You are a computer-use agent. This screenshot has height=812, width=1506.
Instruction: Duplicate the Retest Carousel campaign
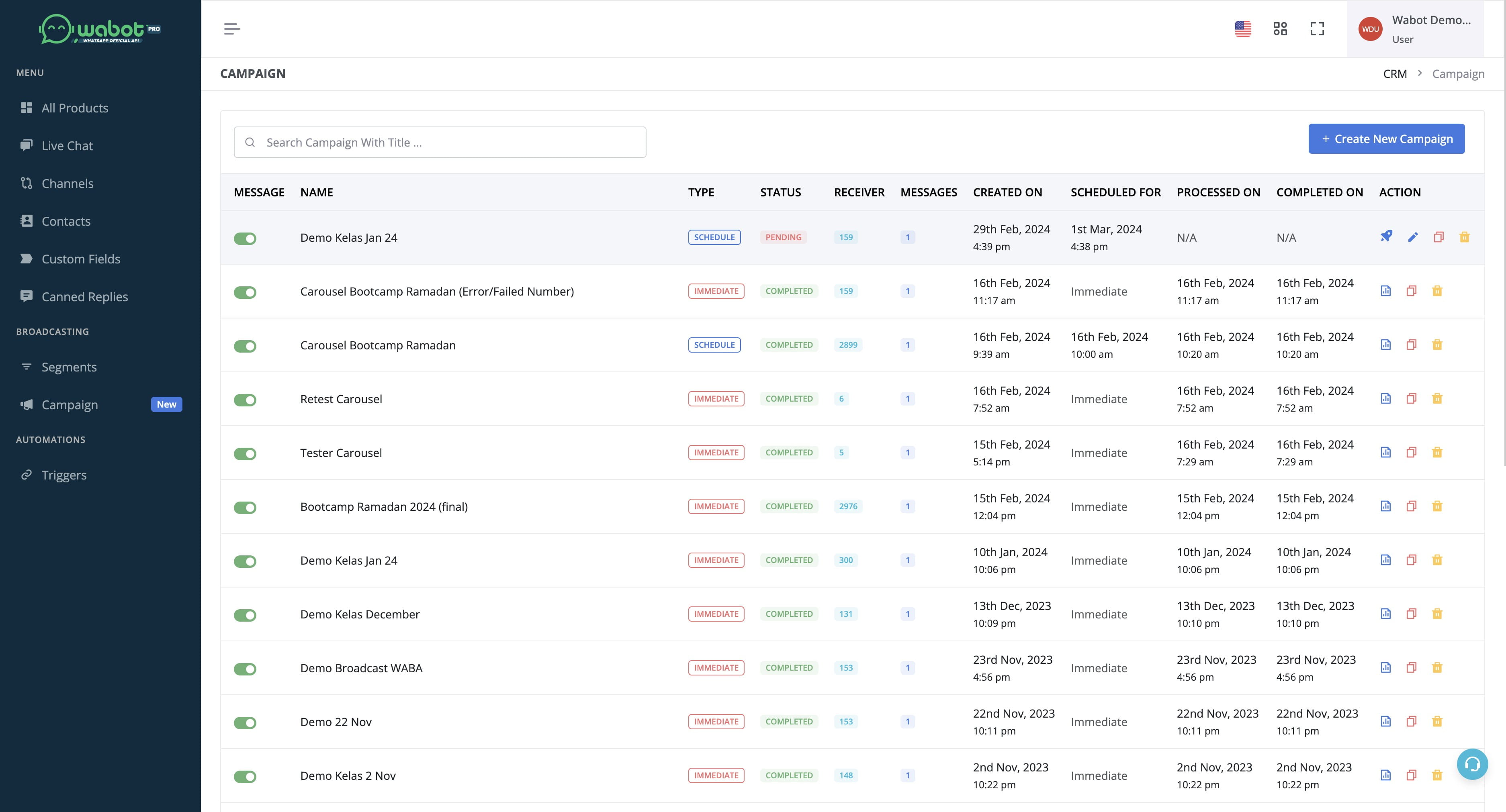pos(1411,398)
